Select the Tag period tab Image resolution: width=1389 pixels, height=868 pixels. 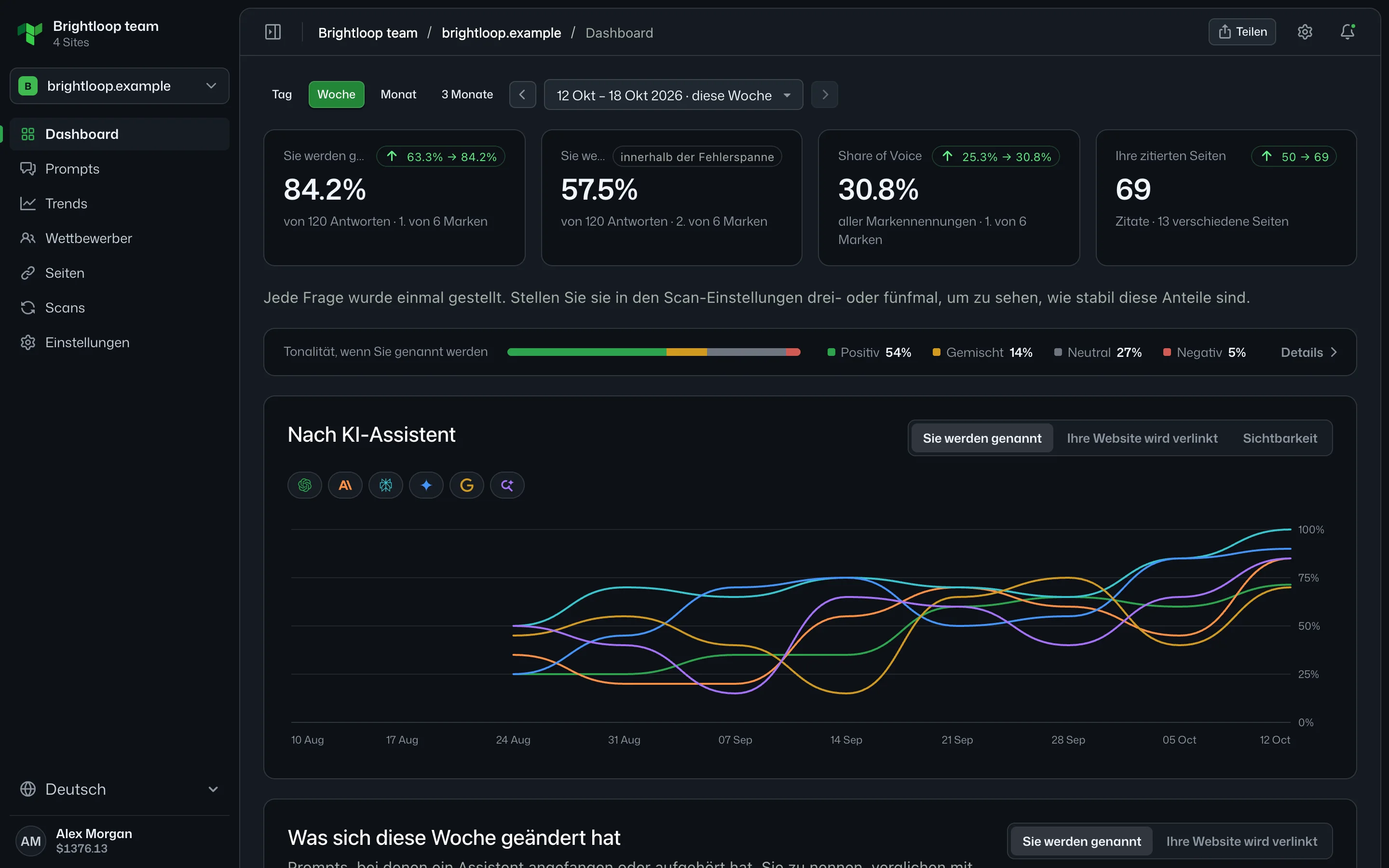pos(282,95)
